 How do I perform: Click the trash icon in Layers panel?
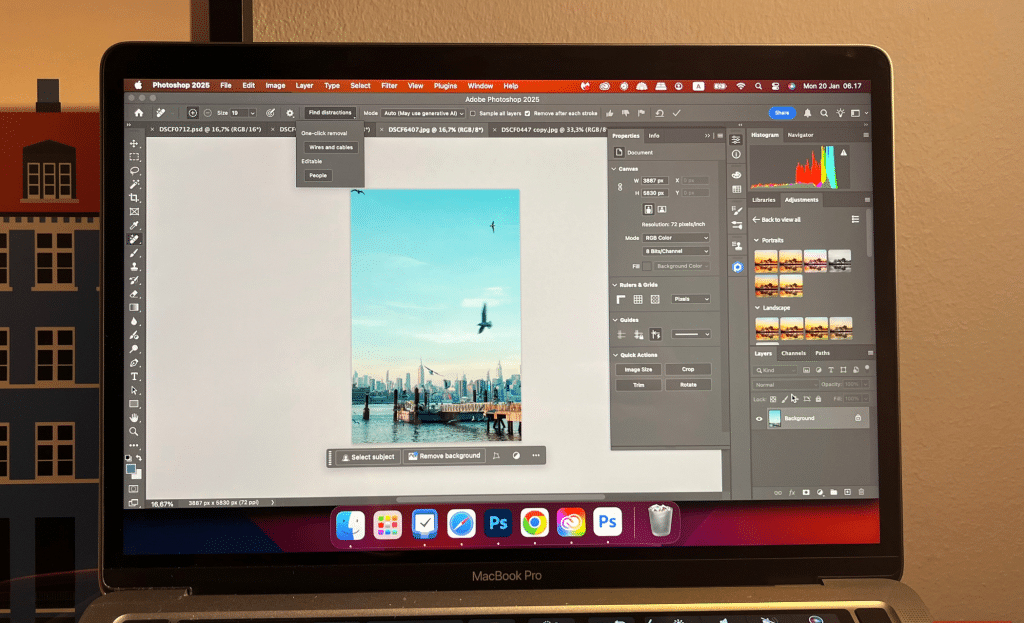tap(861, 492)
